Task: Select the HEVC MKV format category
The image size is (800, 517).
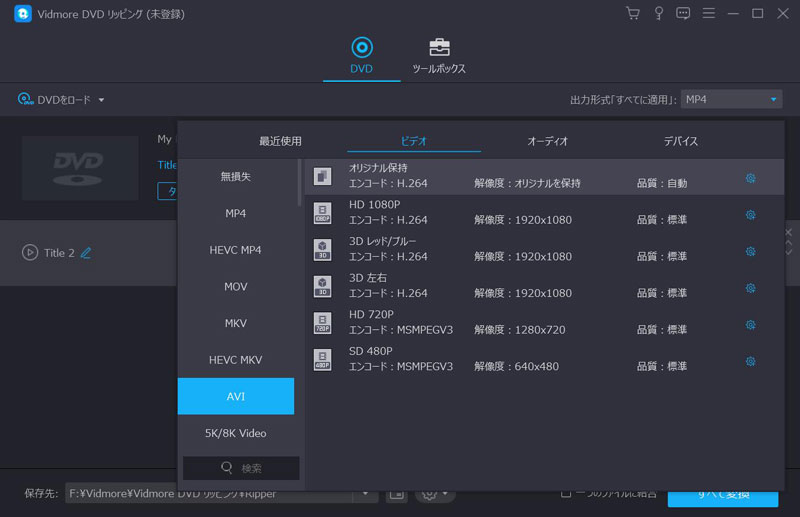Action: pyautogui.click(x=236, y=360)
